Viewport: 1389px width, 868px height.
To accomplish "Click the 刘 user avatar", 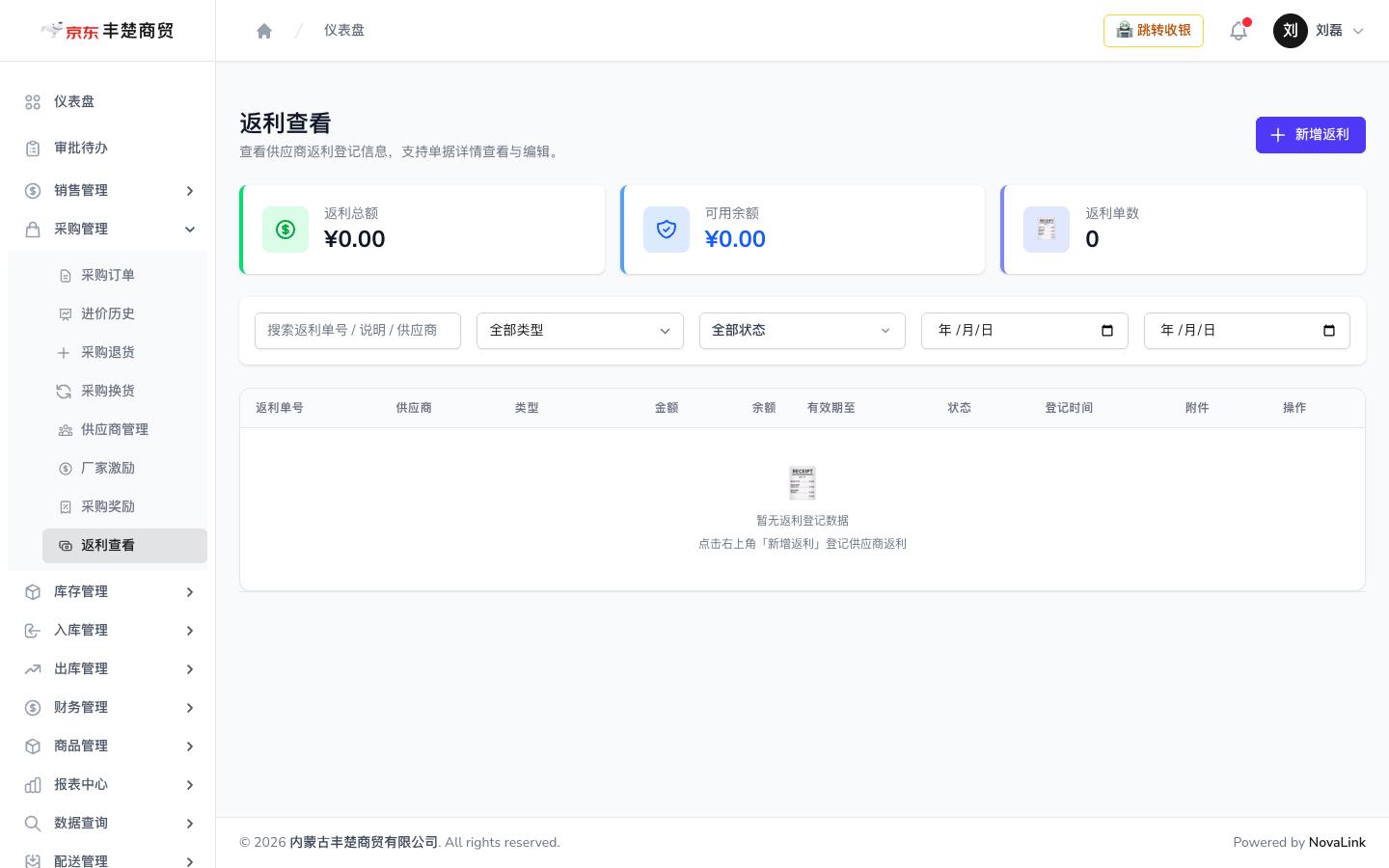I will [1291, 31].
